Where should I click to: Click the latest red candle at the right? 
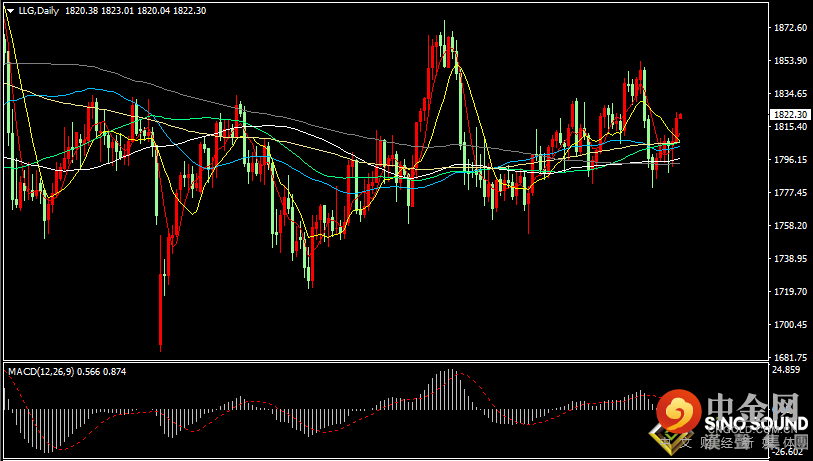678,122
